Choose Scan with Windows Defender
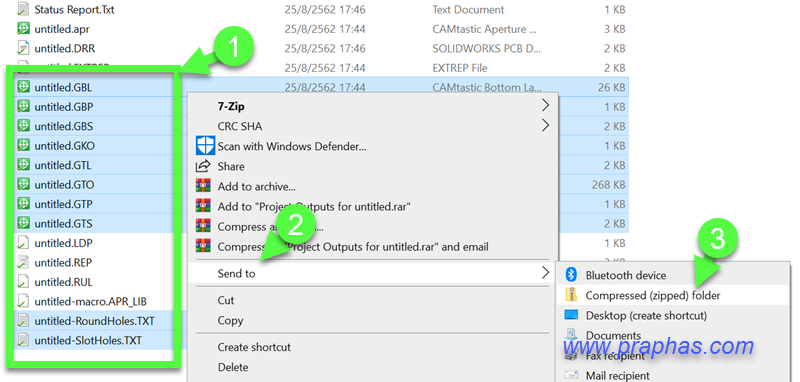Viewport: 800px width, 382px height. pyautogui.click(x=373, y=146)
